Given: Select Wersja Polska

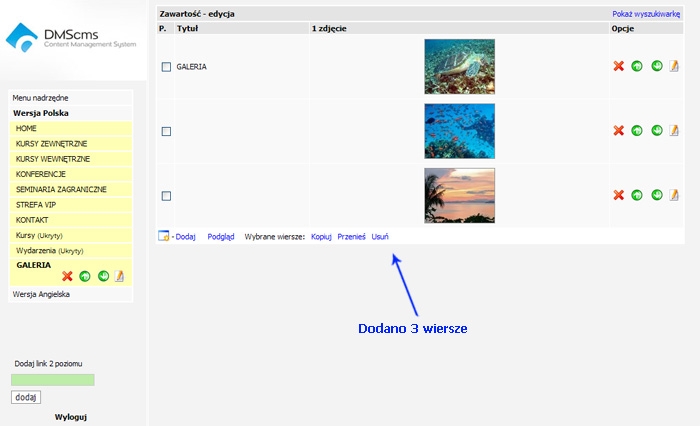Looking at the screenshot, I should (41, 113).
